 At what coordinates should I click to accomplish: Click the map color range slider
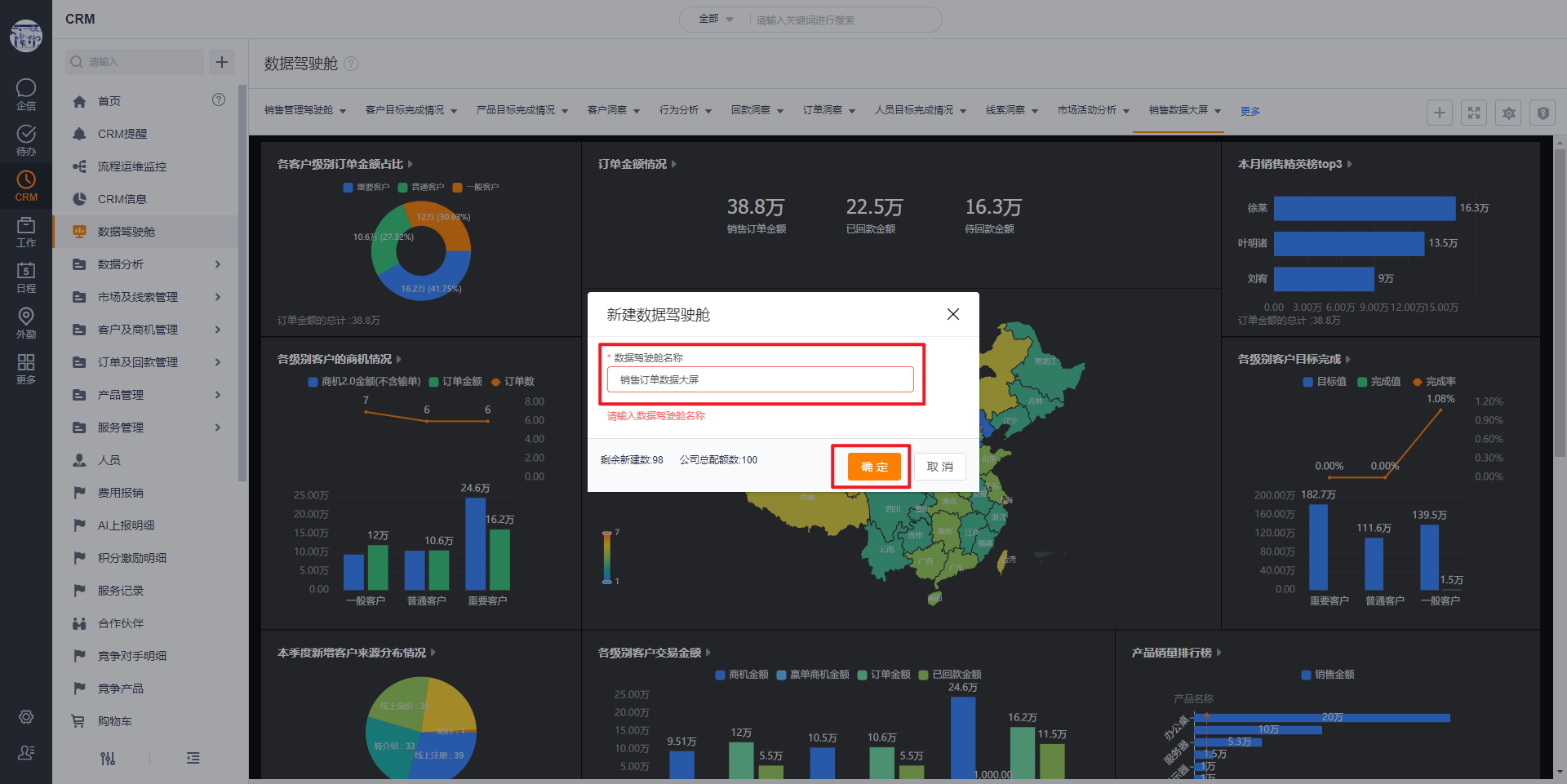click(x=606, y=557)
